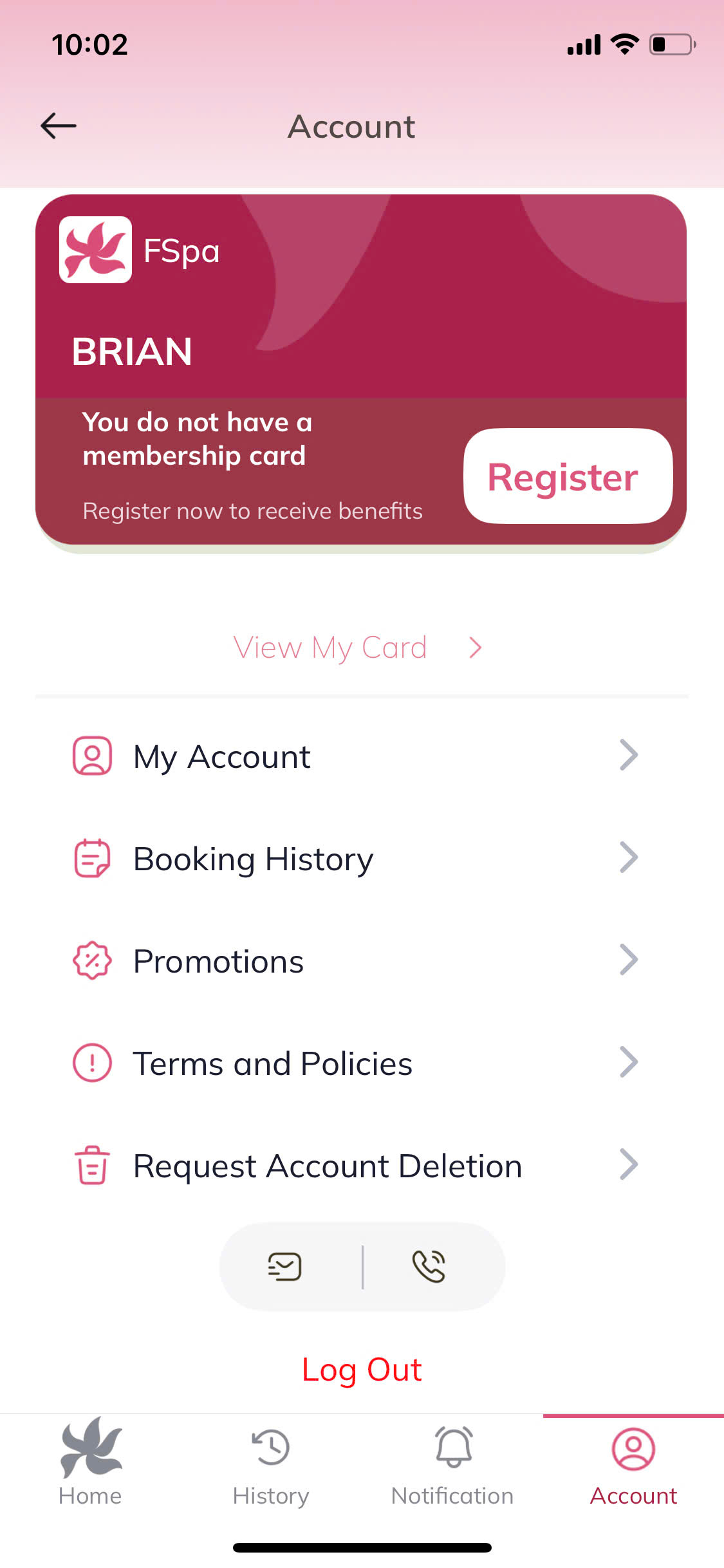
Task: Tap the email message contact icon
Action: pos(284,1267)
